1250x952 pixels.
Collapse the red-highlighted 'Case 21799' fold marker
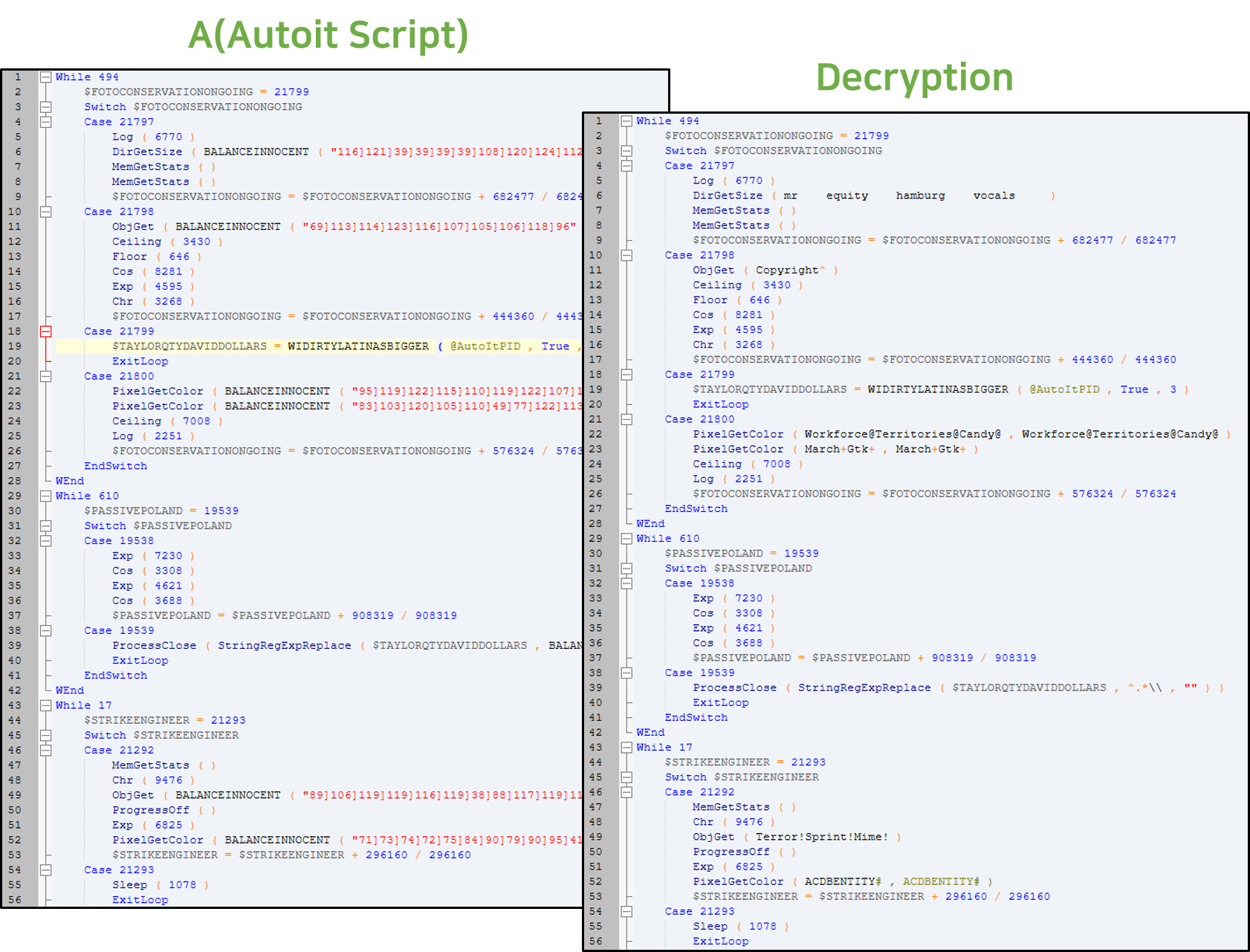[x=45, y=331]
